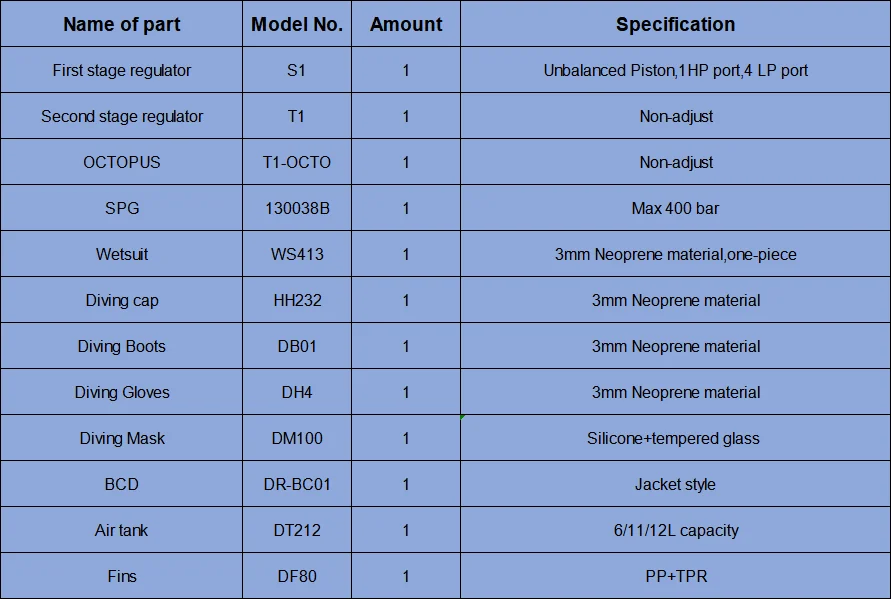Click the 'T1-OCTO' model number cell

[x=297, y=162]
